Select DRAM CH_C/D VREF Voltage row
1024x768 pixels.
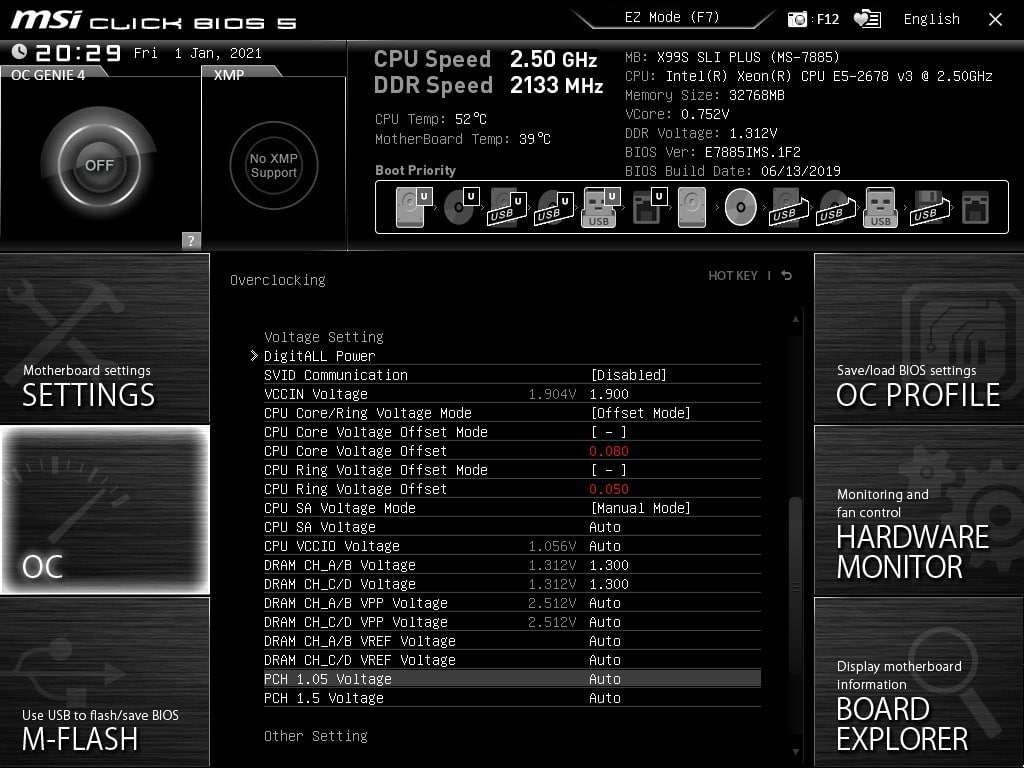pyautogui.click(x=512, y=660)
